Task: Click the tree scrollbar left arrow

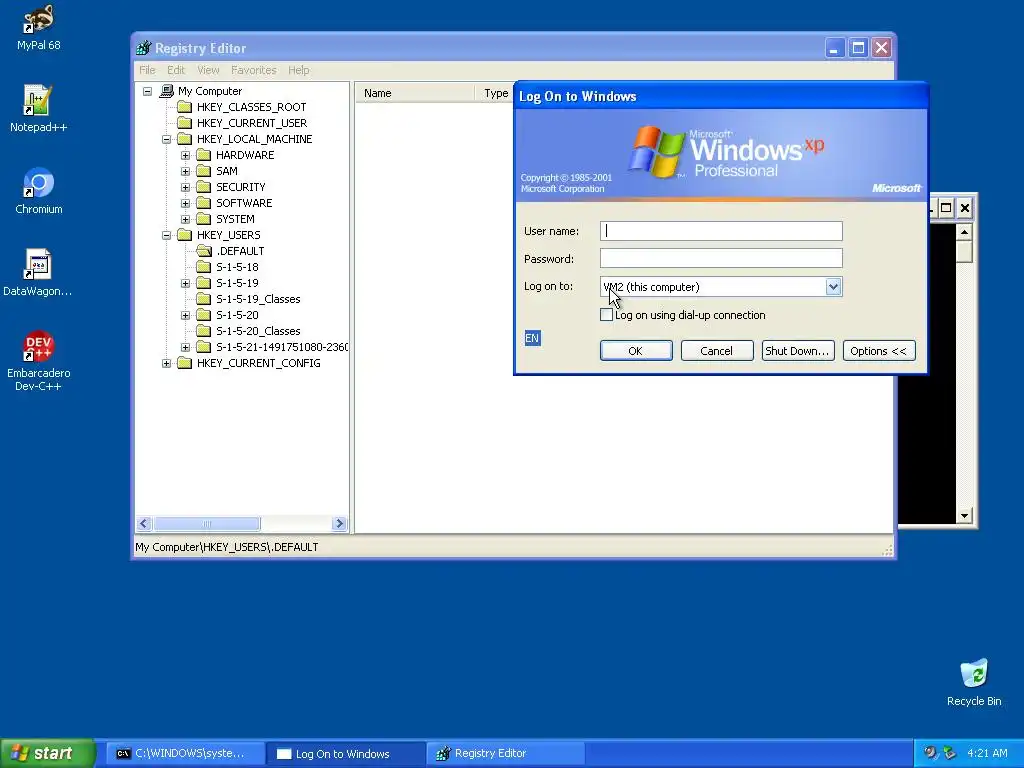Action: point(144,524)
